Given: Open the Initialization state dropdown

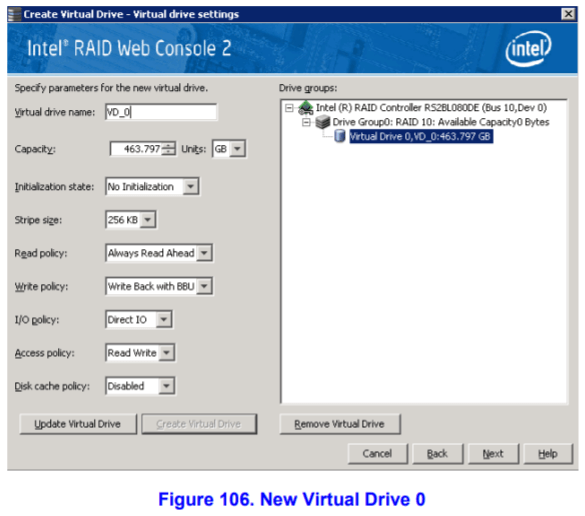Looking at the screenshot, I should [191, 186].
